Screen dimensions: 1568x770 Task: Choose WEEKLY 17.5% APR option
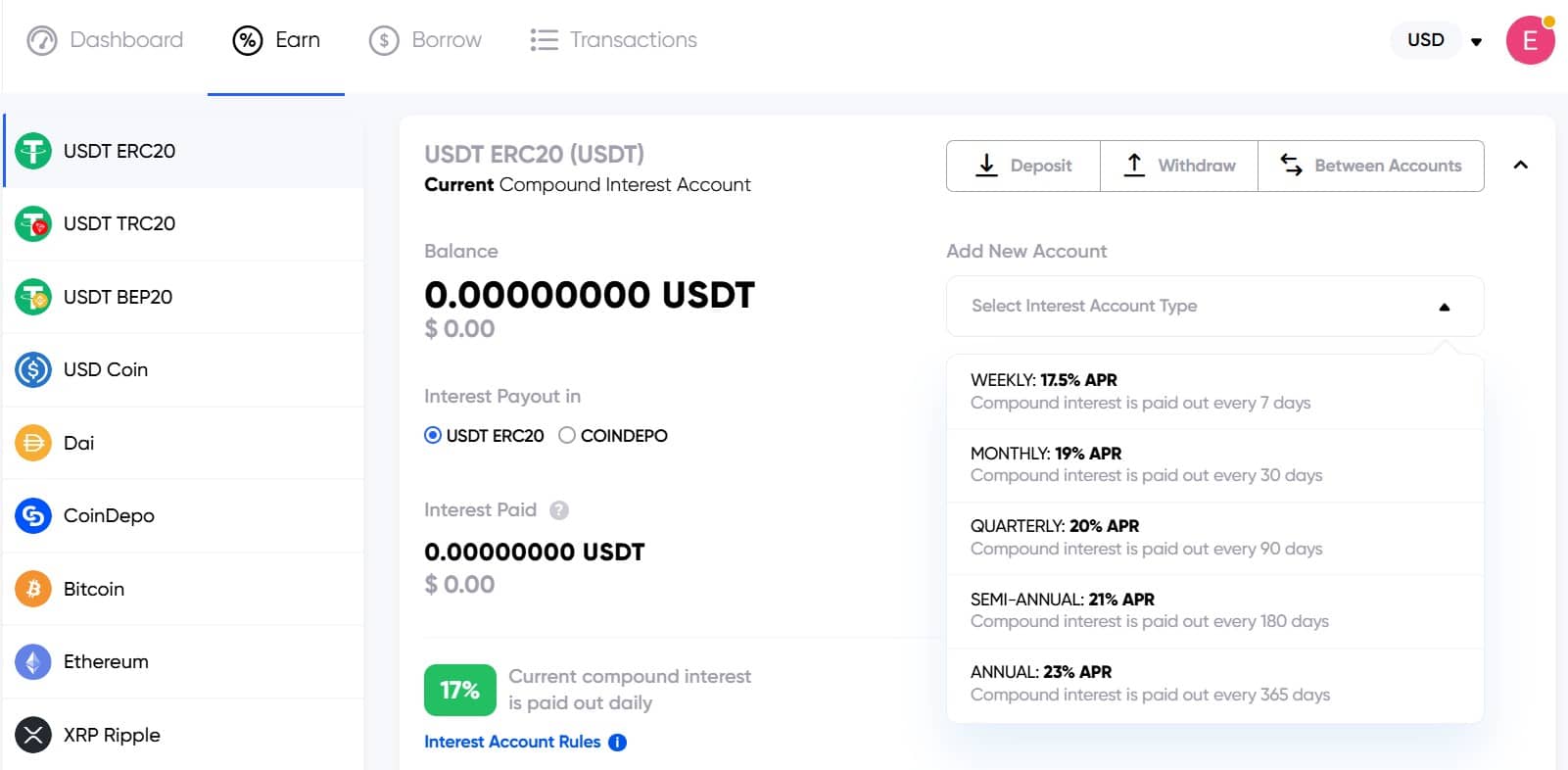point(1214,392)
